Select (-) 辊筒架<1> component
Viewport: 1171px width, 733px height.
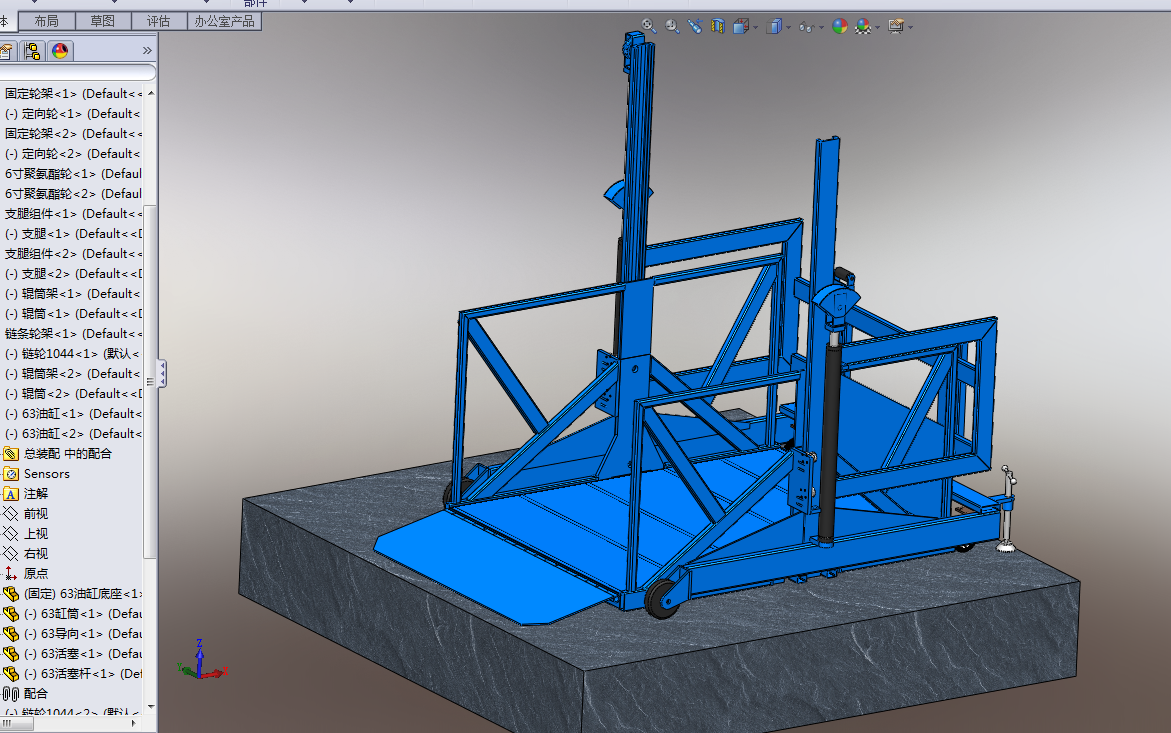[x=72, y=293]
